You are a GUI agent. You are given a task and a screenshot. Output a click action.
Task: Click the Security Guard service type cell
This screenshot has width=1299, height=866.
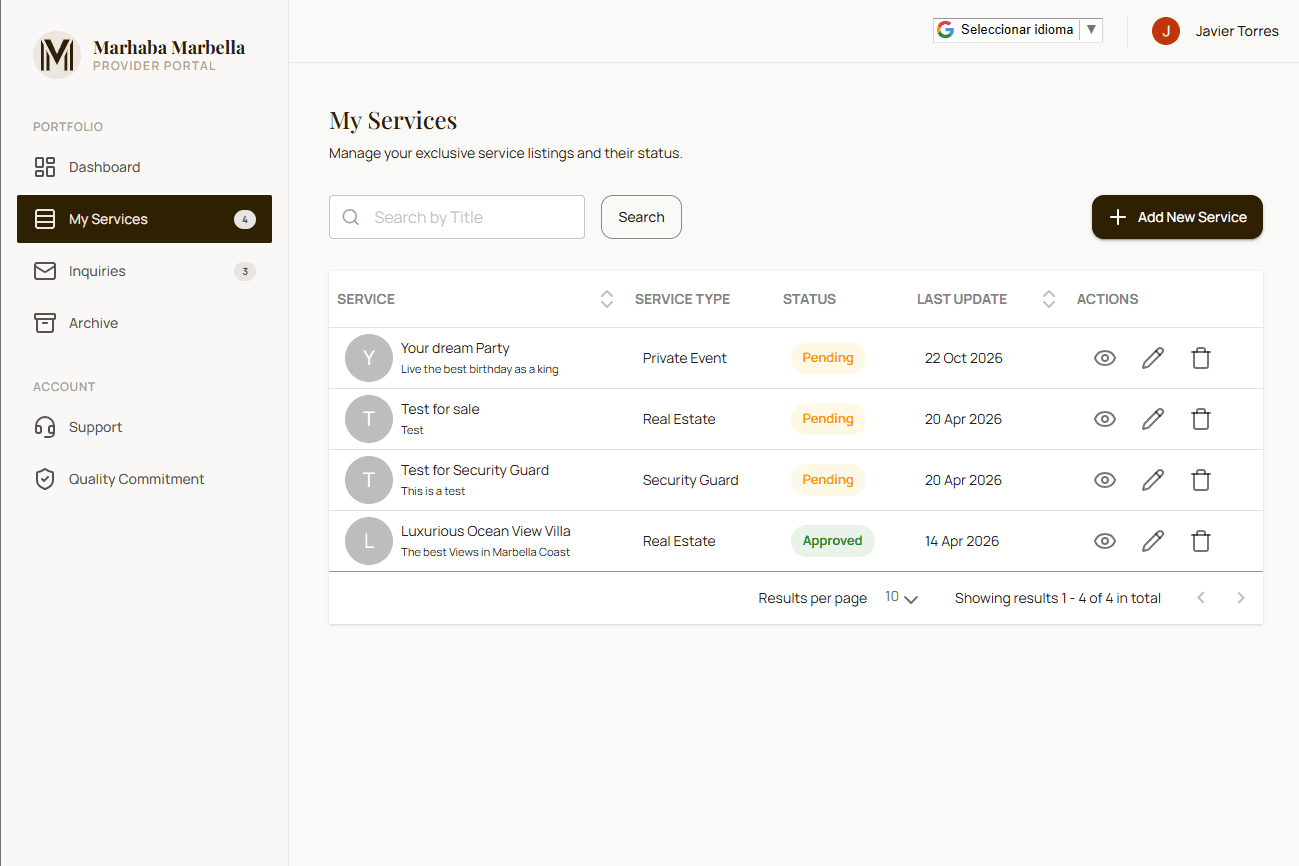691,480
